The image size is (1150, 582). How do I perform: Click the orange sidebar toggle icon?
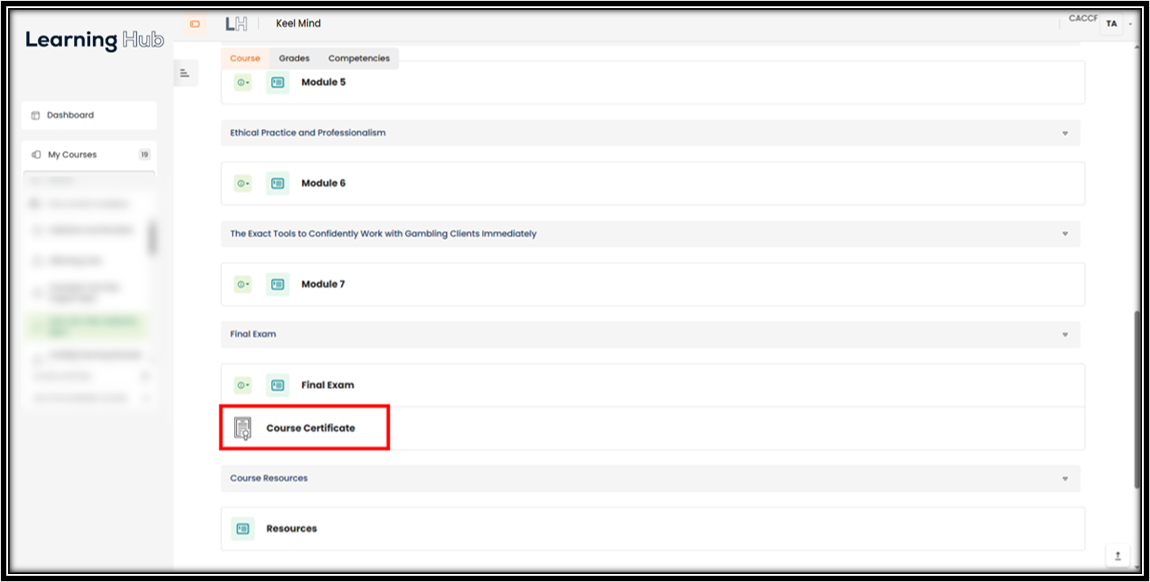coord(194,23)
